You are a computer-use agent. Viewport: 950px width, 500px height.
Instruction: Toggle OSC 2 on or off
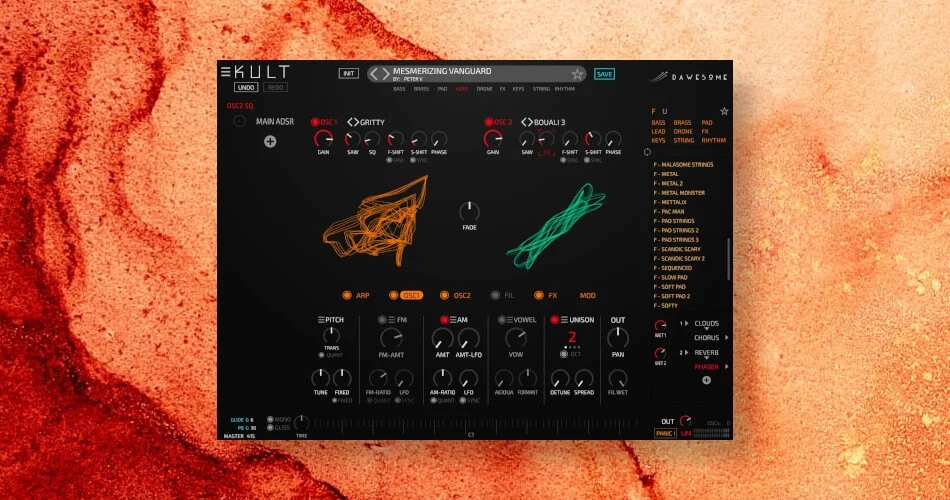488,122
